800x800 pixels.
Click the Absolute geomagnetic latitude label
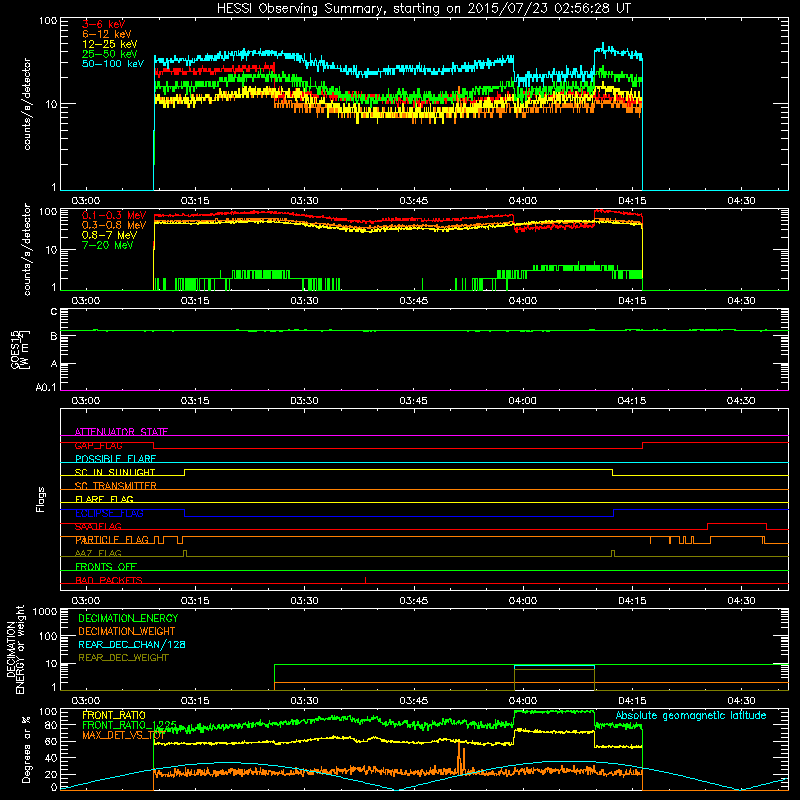(x=691, y=715)
